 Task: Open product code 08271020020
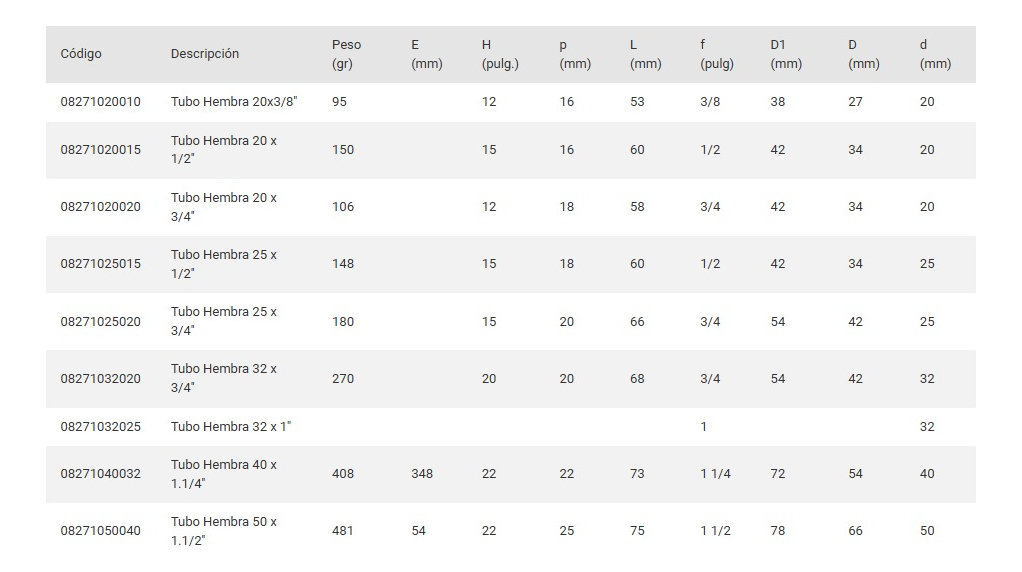101,207
